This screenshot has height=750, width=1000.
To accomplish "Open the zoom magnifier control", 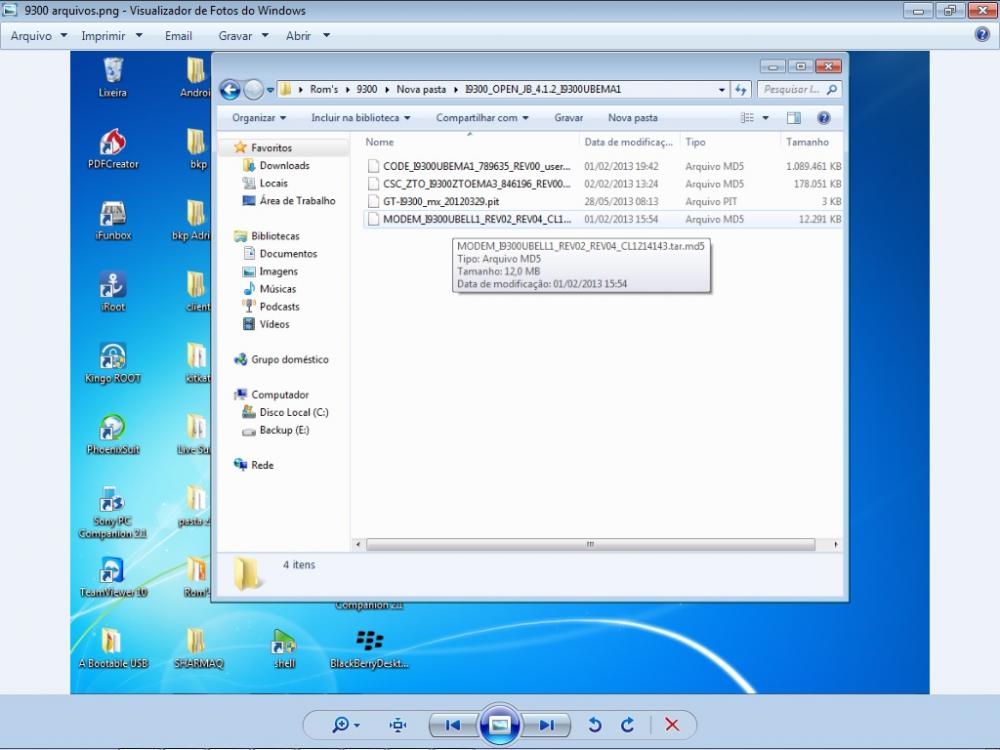I will 345,725.
